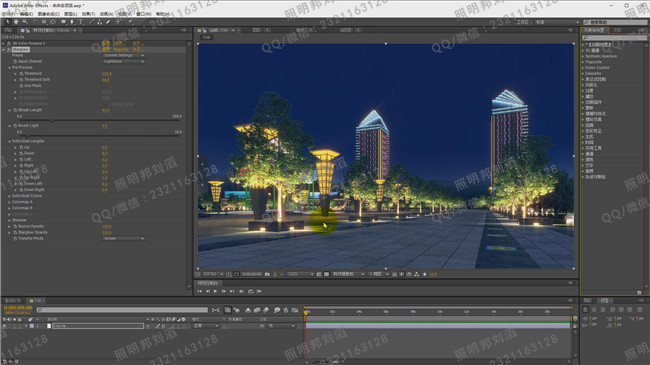Click the Threshold value 255.0
Viewport: 650px width, 365px height.
point(107,74)
